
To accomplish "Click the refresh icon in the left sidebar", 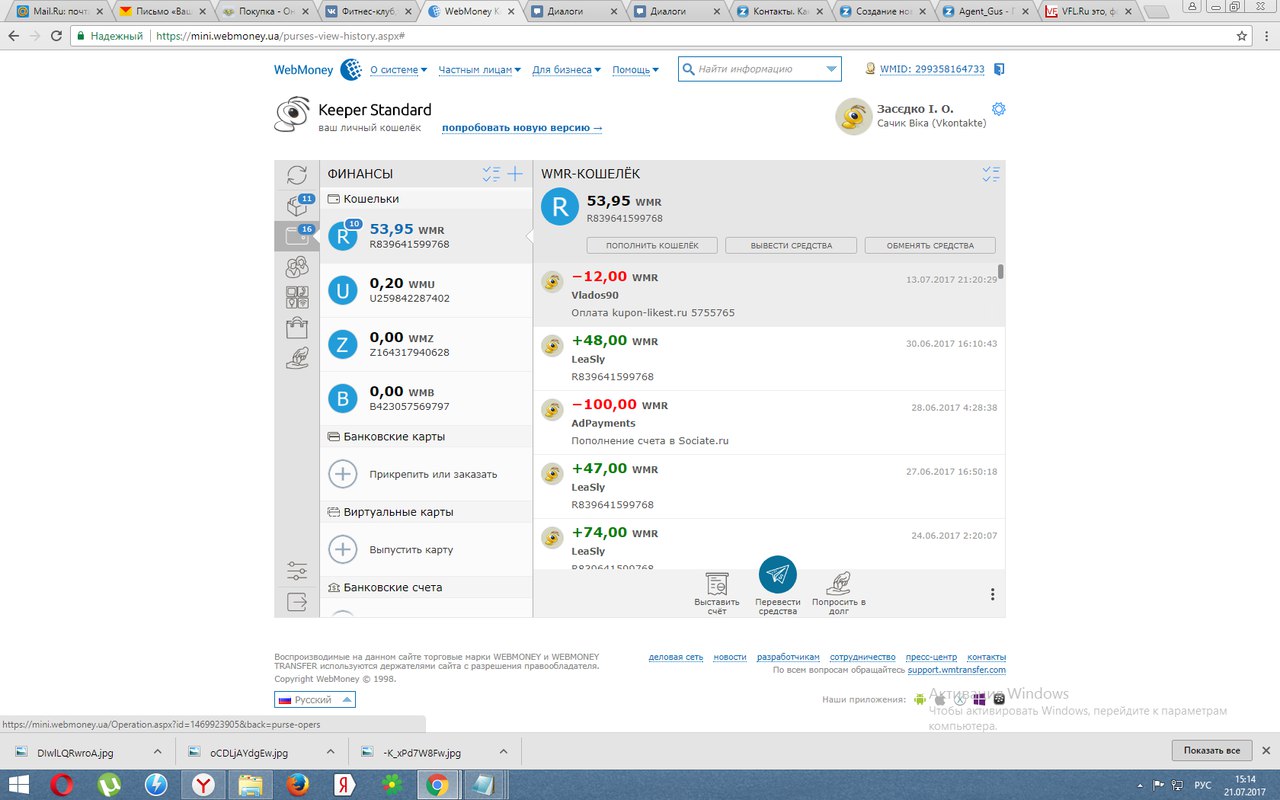I will pyautogui.click(x=297, y=175).
